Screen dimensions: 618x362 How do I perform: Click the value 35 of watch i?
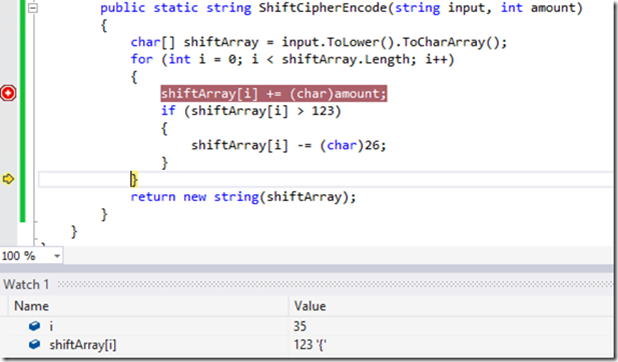(300, 326)
